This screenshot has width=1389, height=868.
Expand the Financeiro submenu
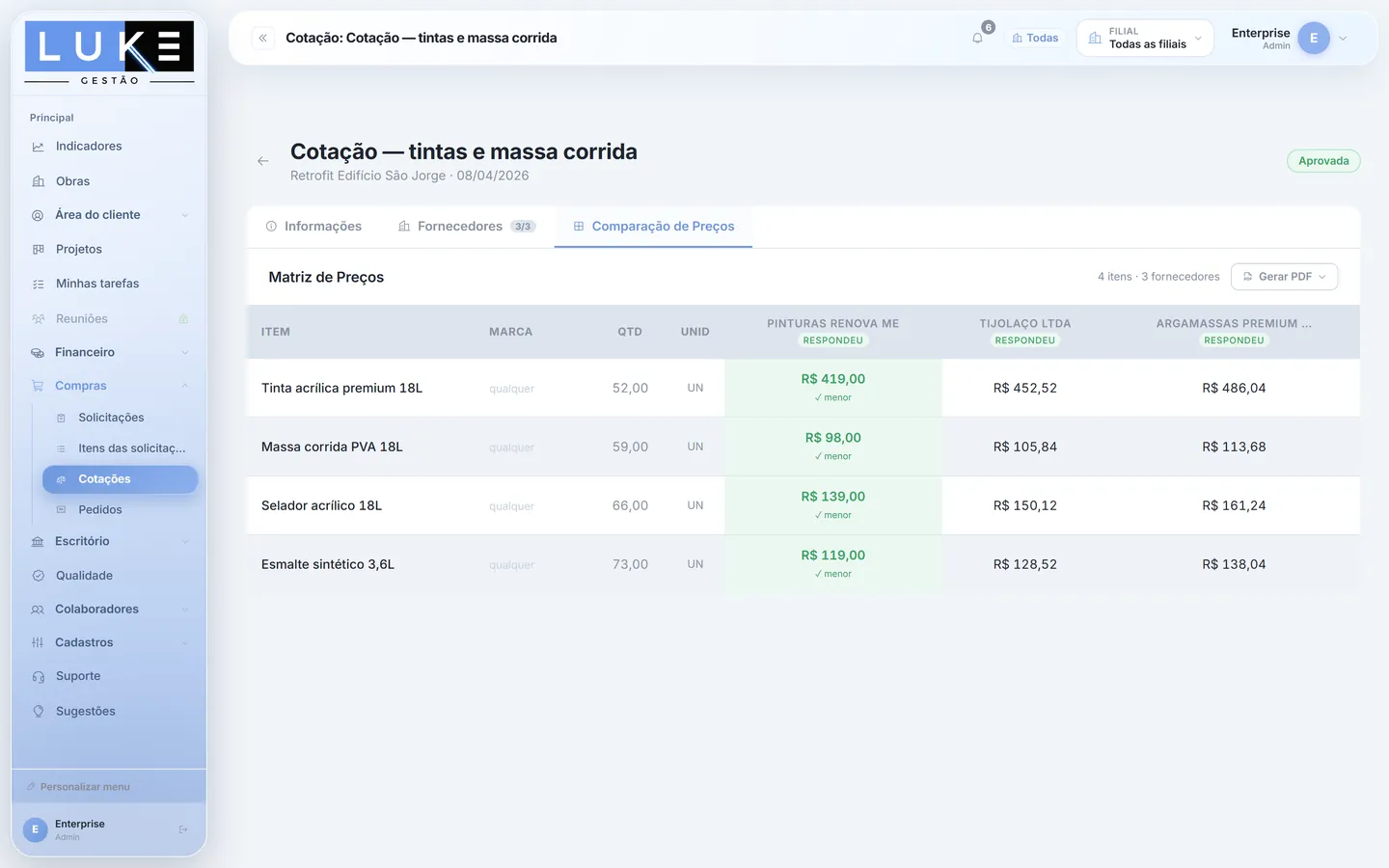(109, 352)
